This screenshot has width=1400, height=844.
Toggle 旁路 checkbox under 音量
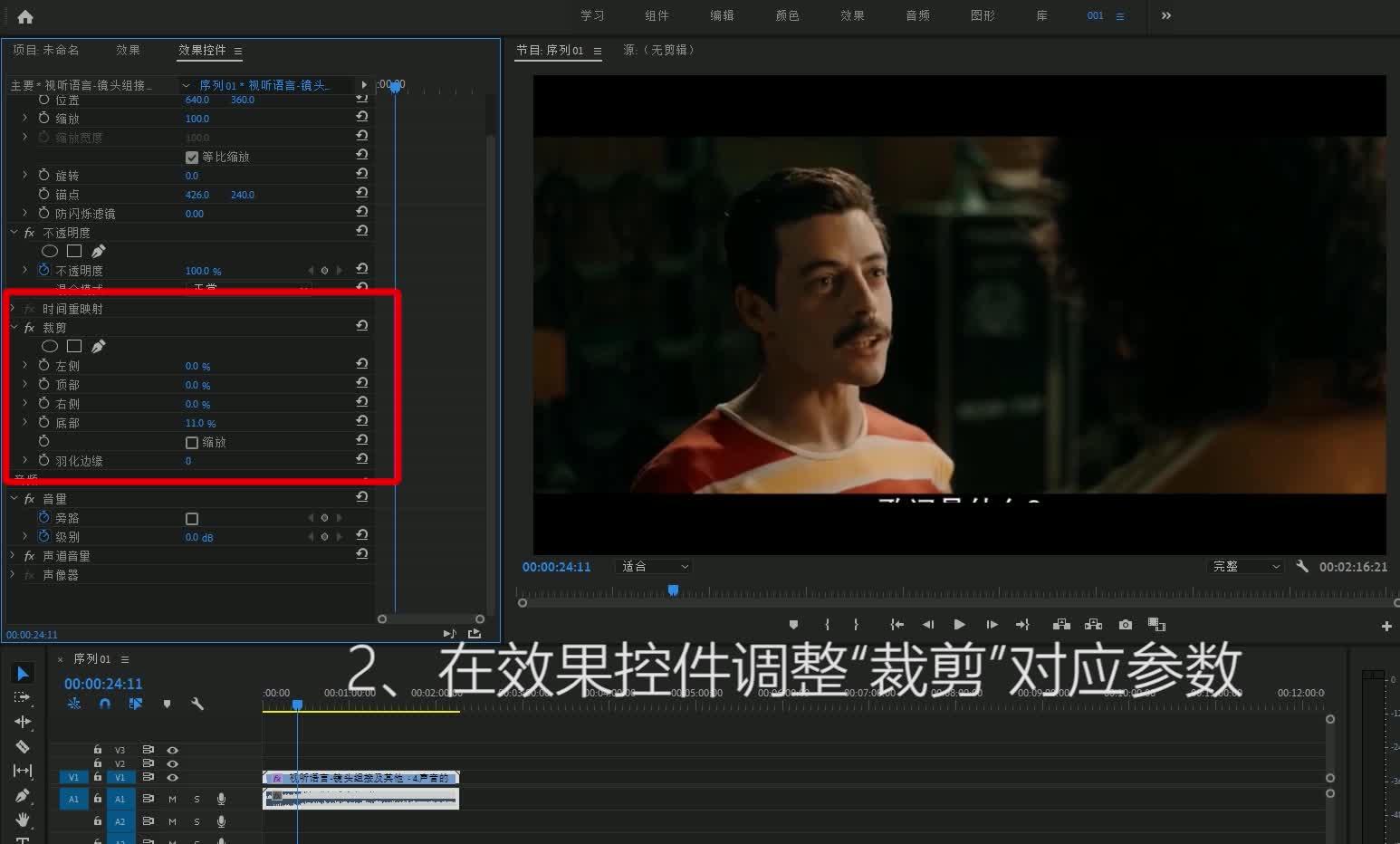pos(192,519)
